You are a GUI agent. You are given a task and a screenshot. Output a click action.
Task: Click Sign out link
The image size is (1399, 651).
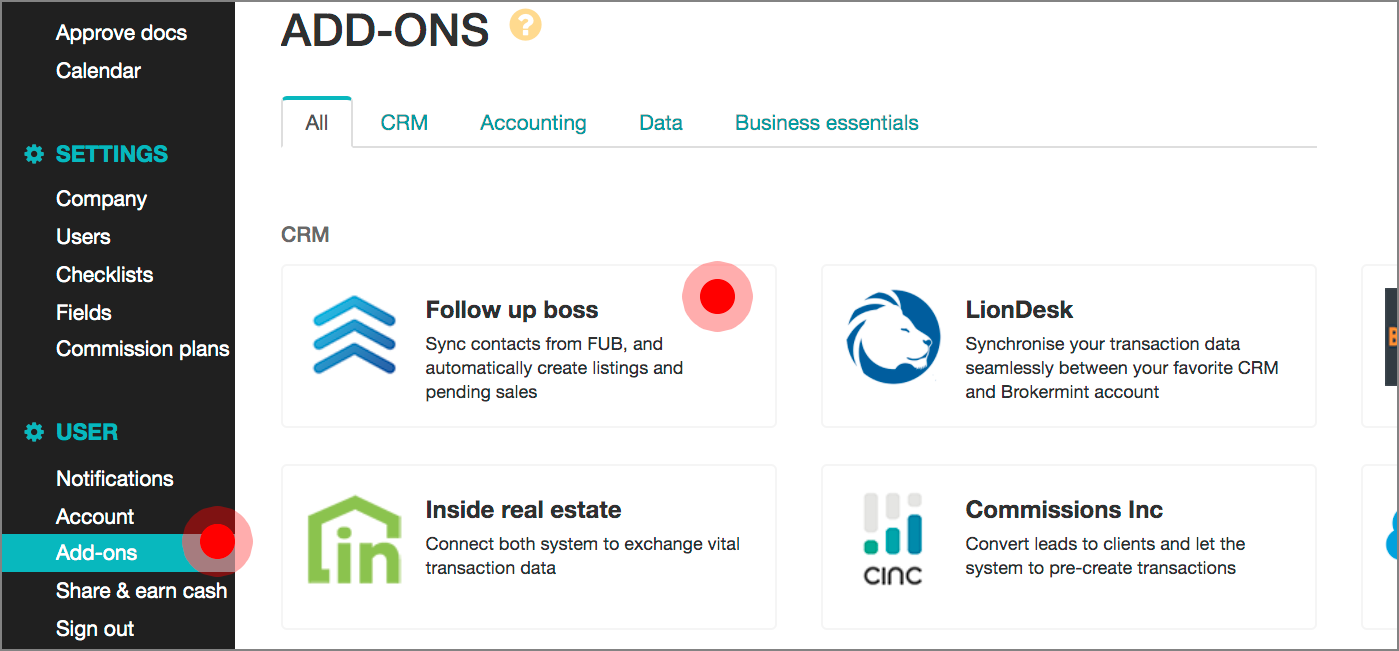click(x=95, y=629)
